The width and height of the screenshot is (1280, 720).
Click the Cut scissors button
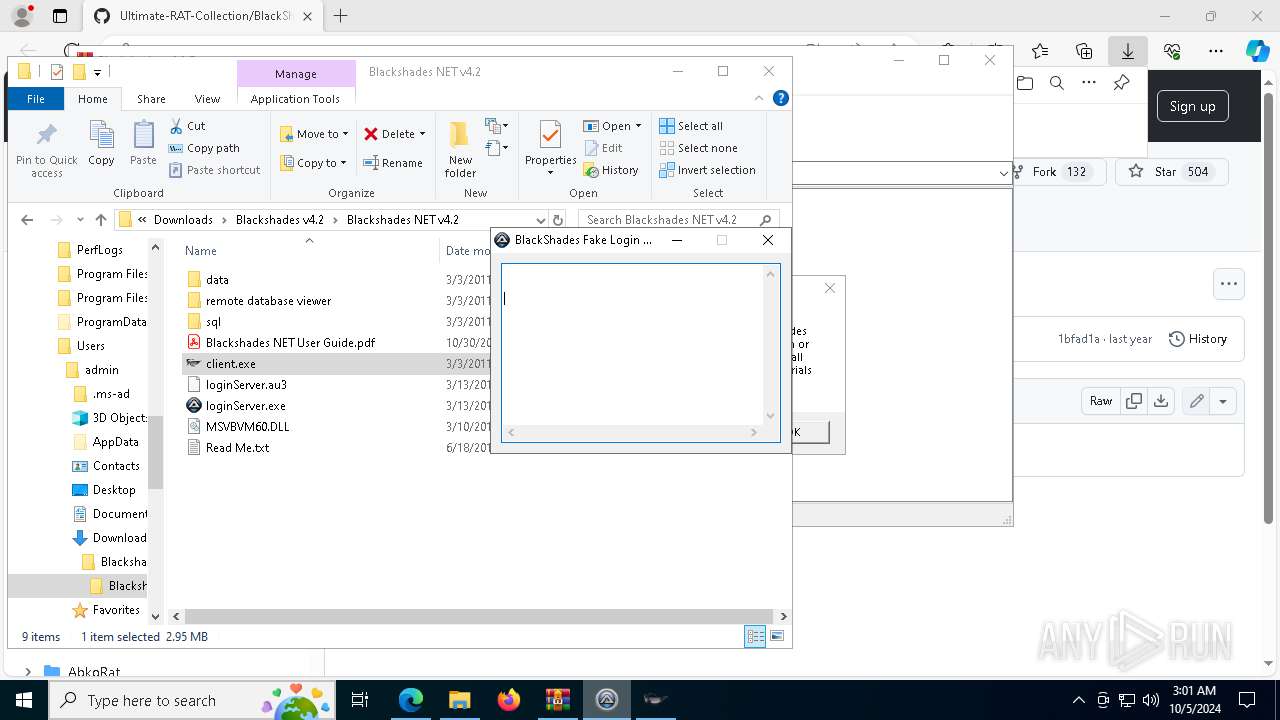(187, 126)
